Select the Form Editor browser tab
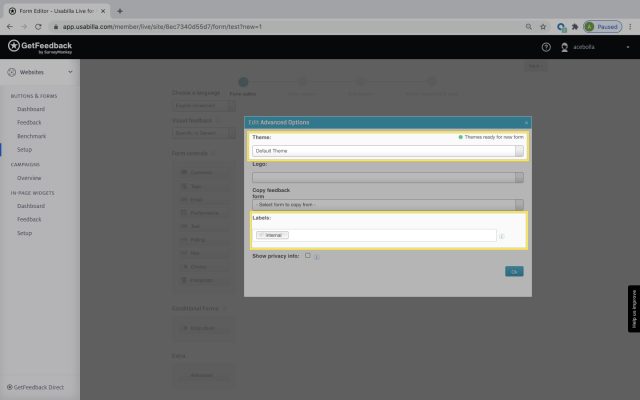Viewport: 640px width, 400px height. (x=57, y=11)
